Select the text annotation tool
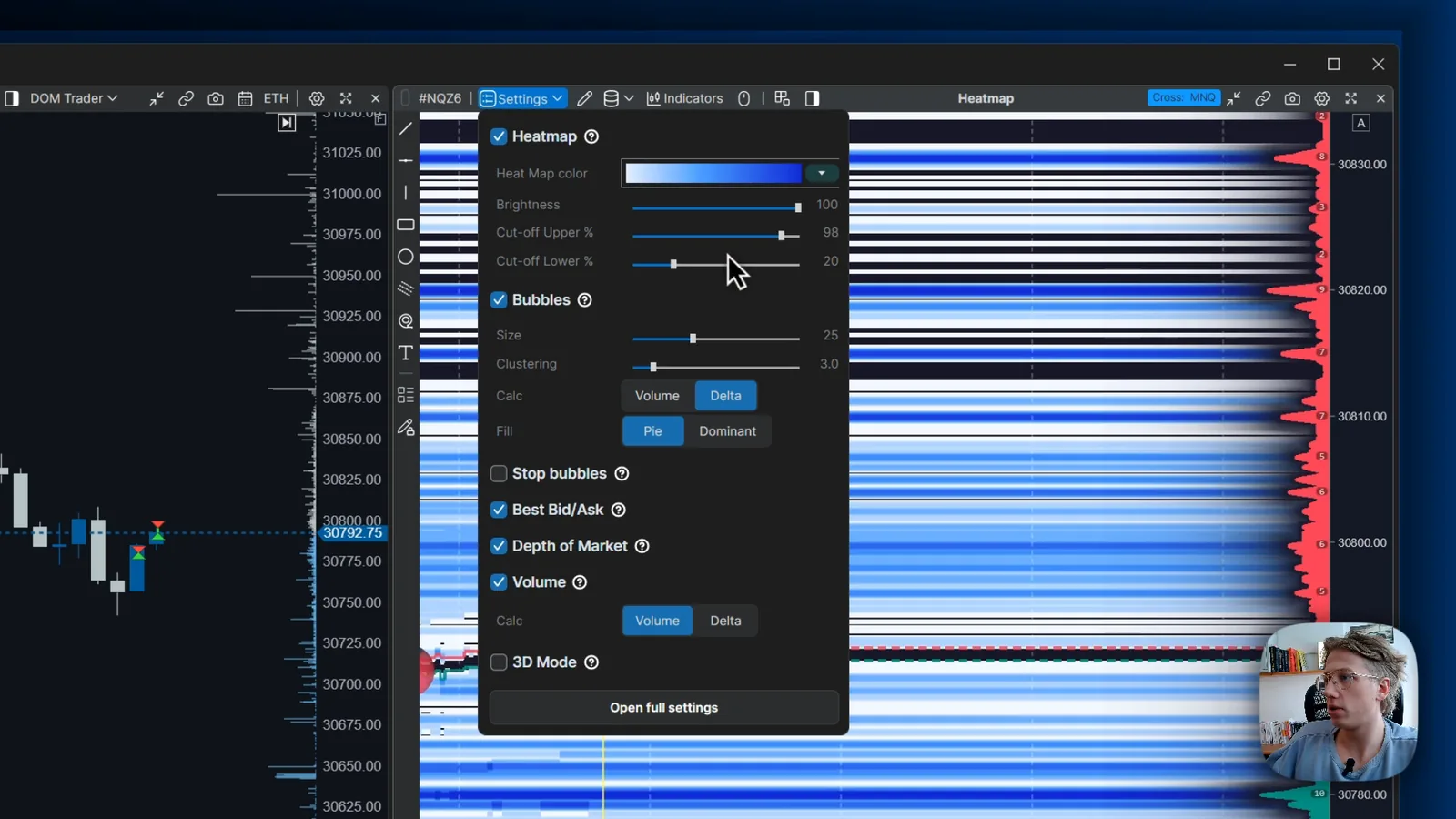Image resolution: width=1456 pixels, height=819 pixels. click(406, 353)
